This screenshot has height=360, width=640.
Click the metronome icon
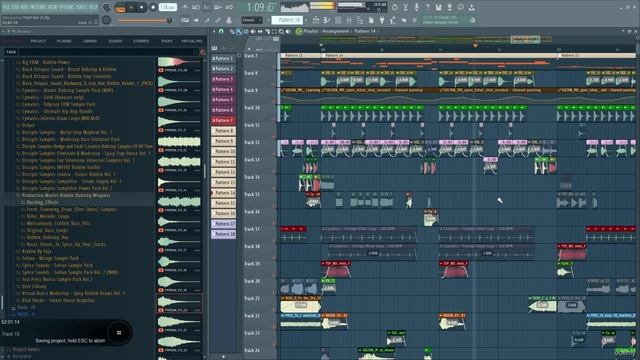(185, 7)
